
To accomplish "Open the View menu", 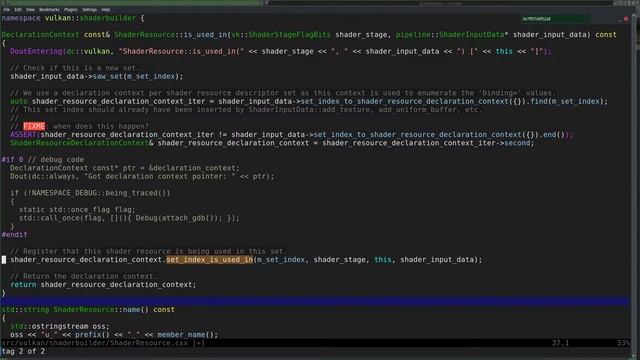I will (x=30, y=9).
